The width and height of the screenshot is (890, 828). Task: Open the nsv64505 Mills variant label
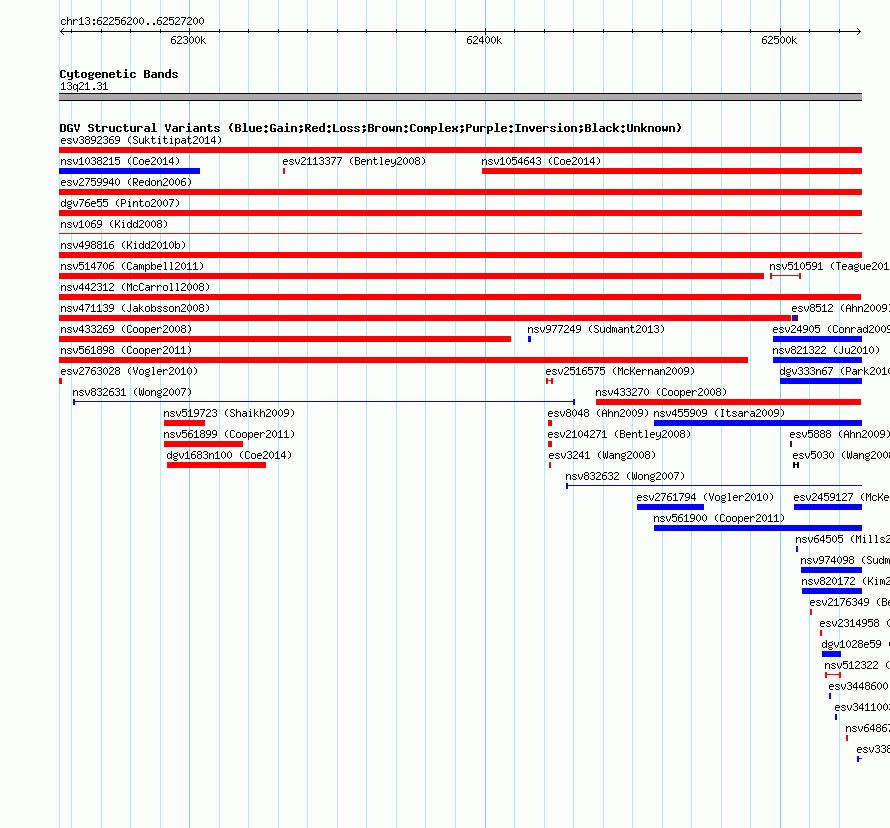(x=842, y=539)
